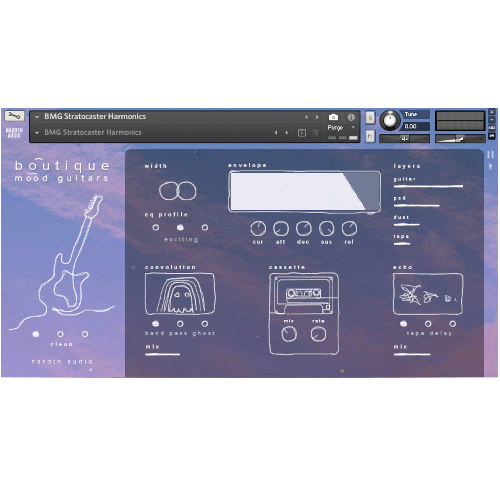The height and width of the screenshot is (500, 500).
Task: Select the first convolution type radio dot
Action: (x=155, y=324)
